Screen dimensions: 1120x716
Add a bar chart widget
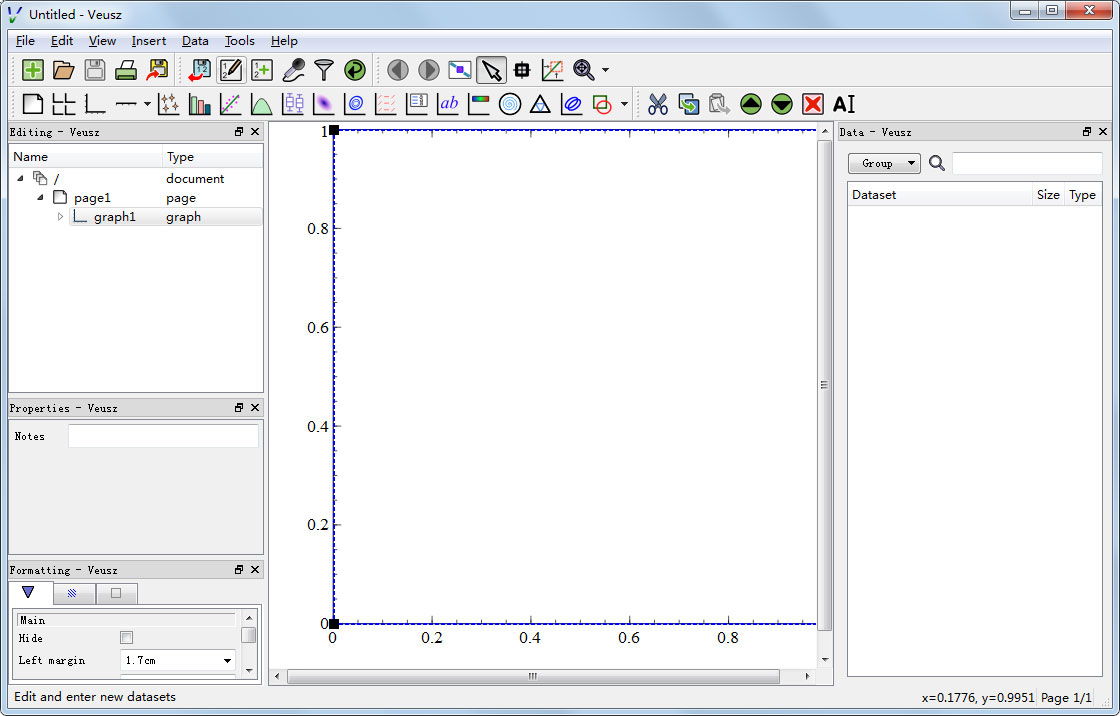200,104
